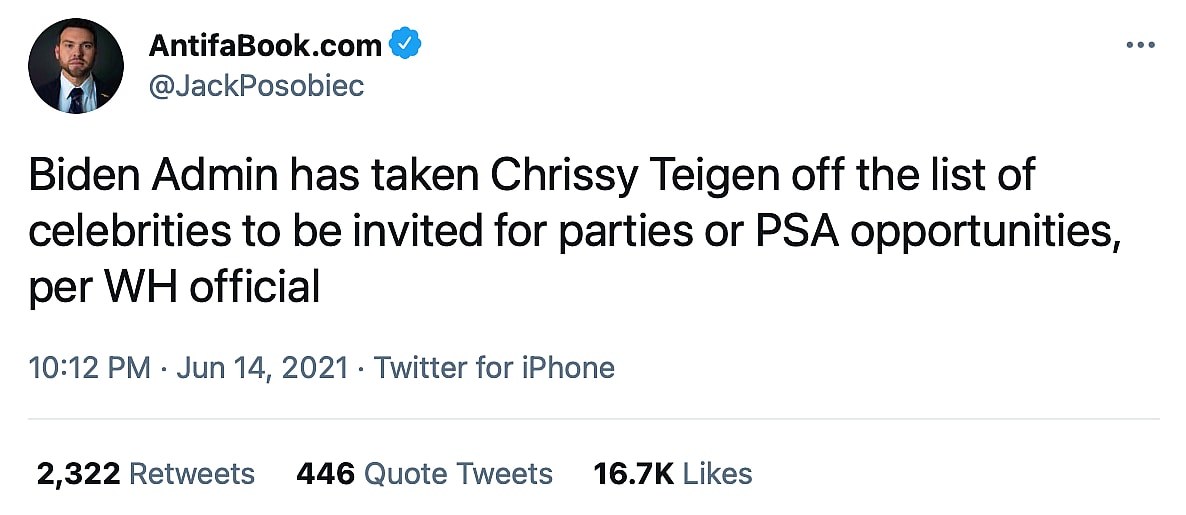Image resolution: width=1186 pixels, height=515 pixels.
Task: Click the blue verified badge icon
Action: coord(405,45)
